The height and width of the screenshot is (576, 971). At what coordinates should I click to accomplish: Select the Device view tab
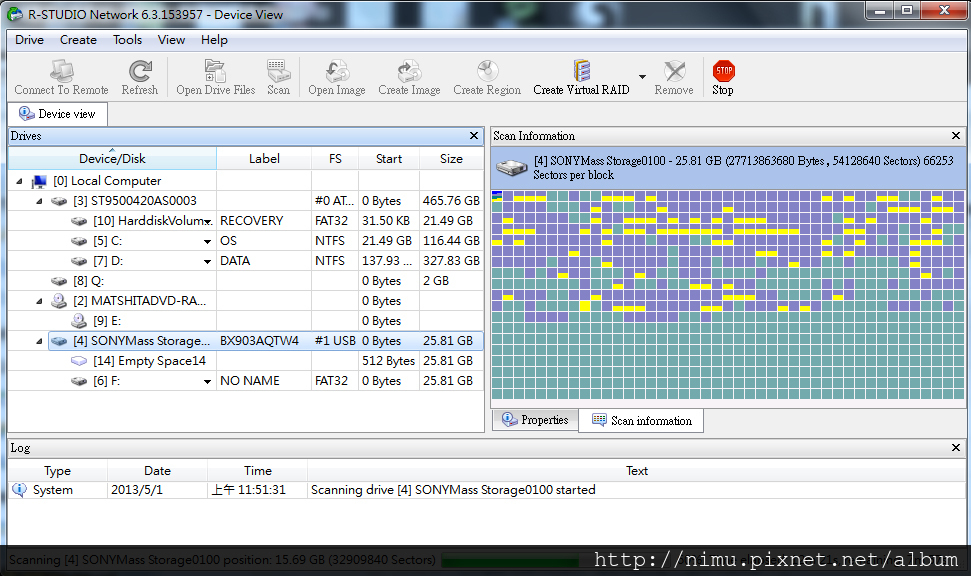57,114
